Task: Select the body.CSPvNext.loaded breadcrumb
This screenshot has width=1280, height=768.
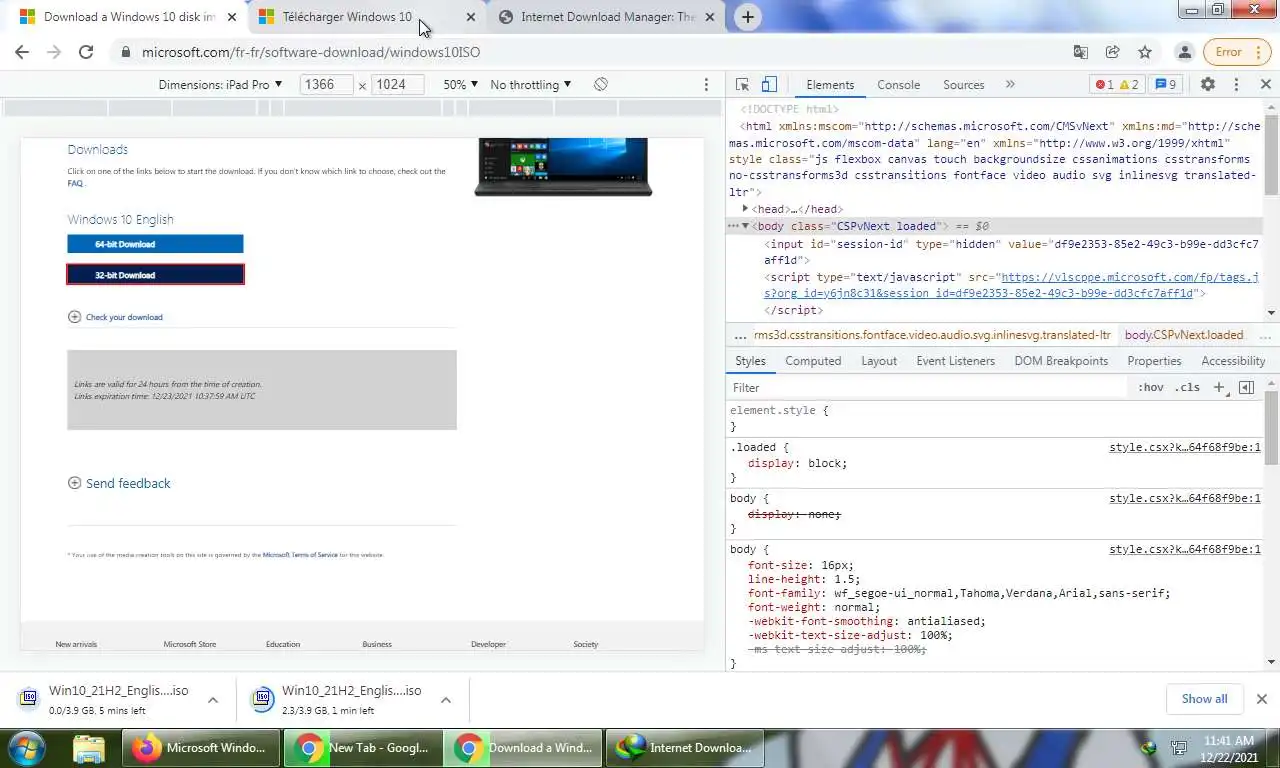Action: coord(1184,335)
